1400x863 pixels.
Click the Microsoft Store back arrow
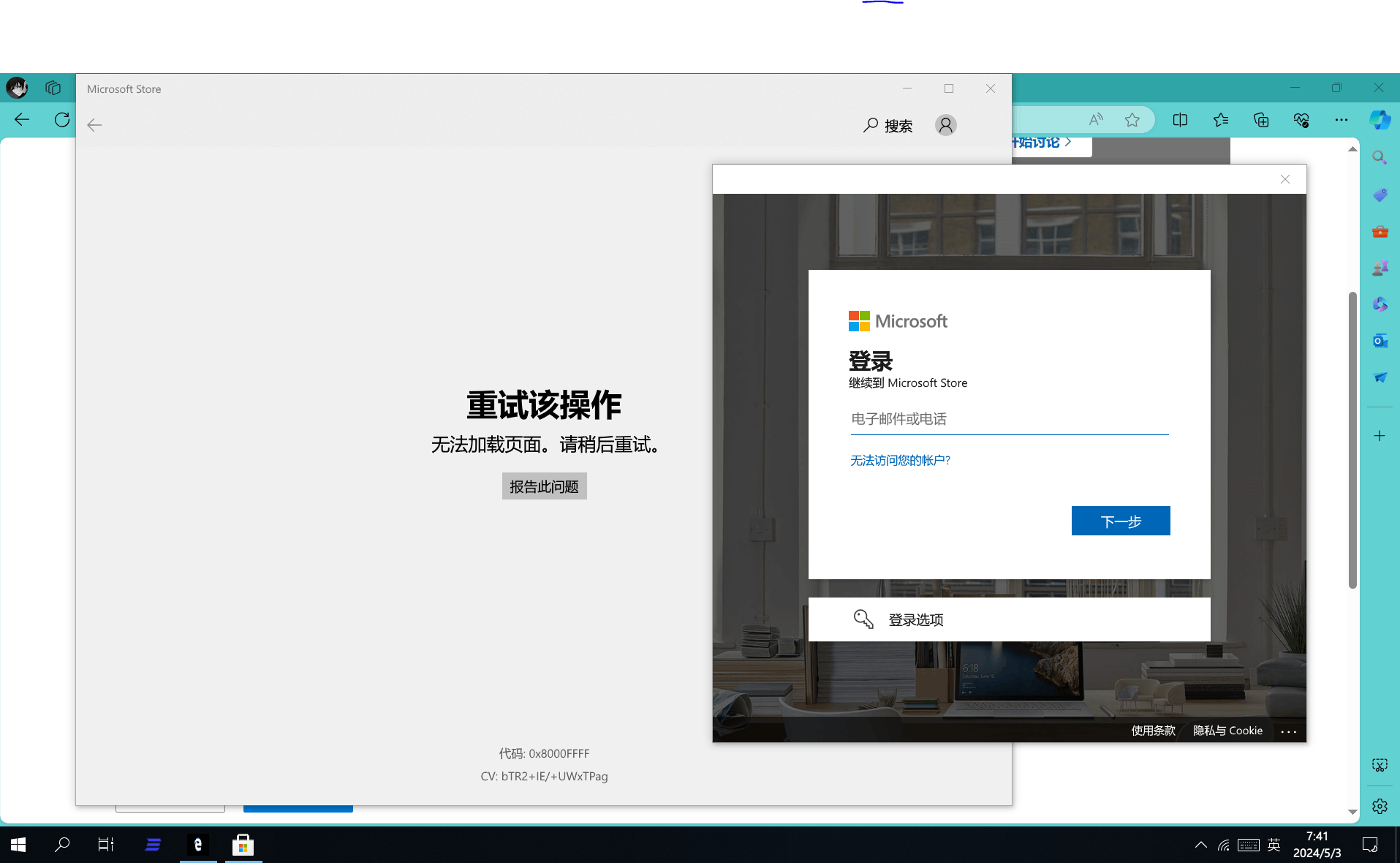94,125
